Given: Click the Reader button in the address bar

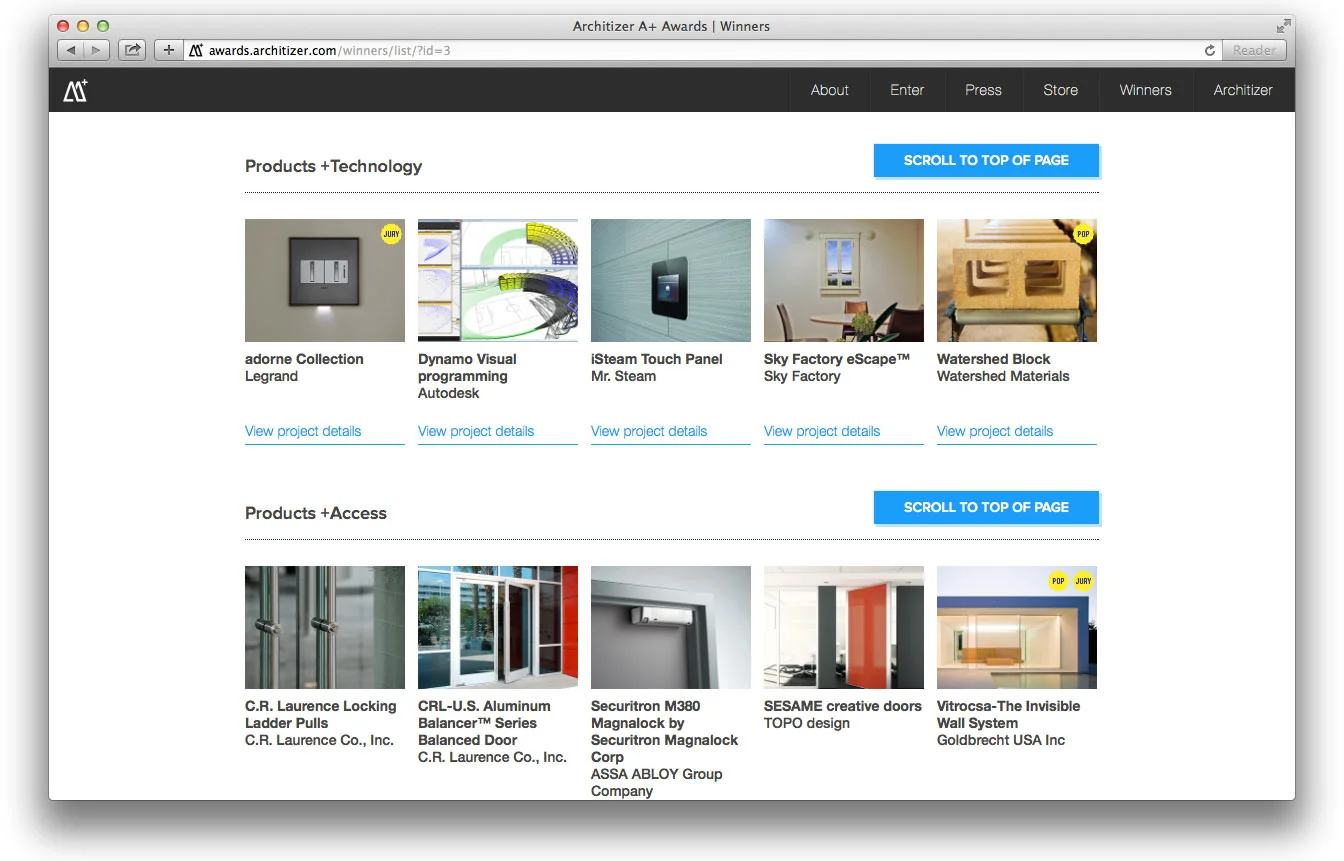Looking at the screenshot, I should coord(1254,50).
